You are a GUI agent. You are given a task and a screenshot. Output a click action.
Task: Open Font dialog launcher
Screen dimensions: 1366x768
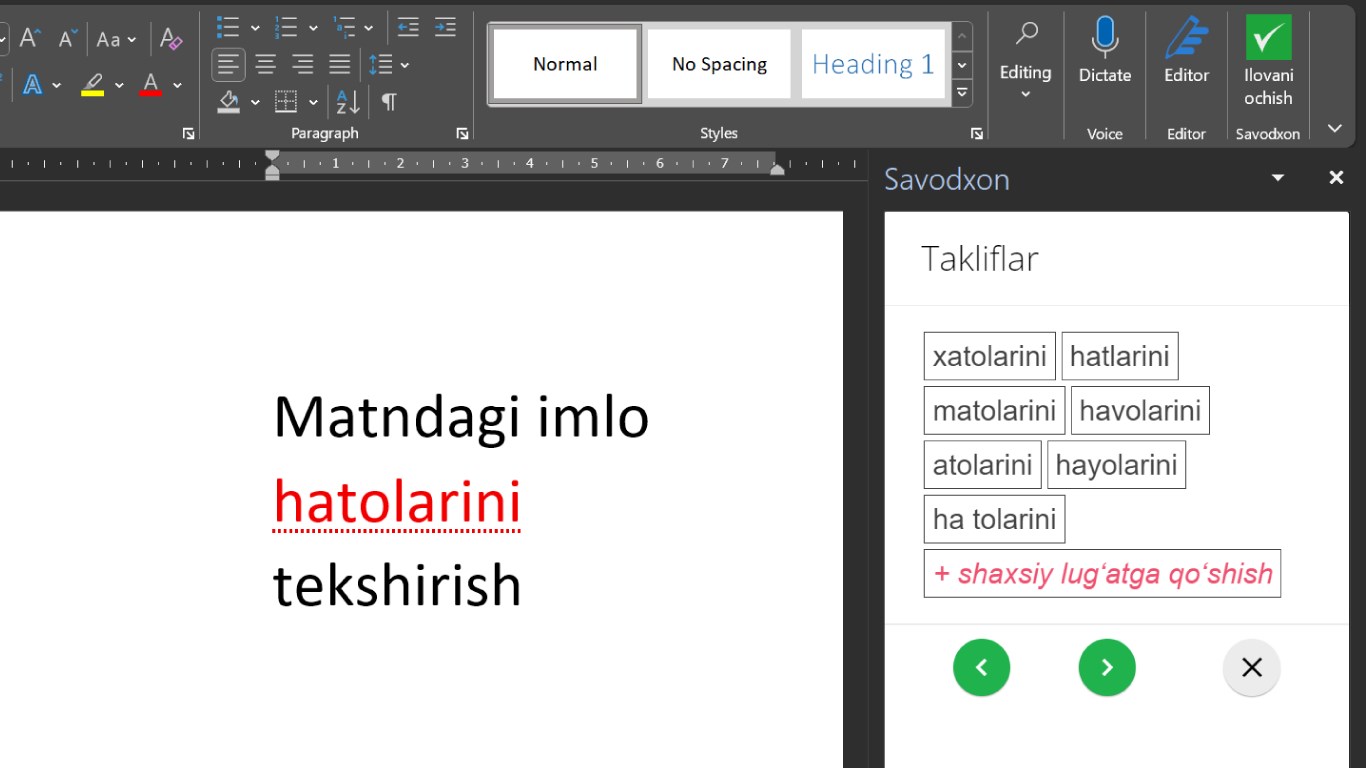[x=187, y=133]
